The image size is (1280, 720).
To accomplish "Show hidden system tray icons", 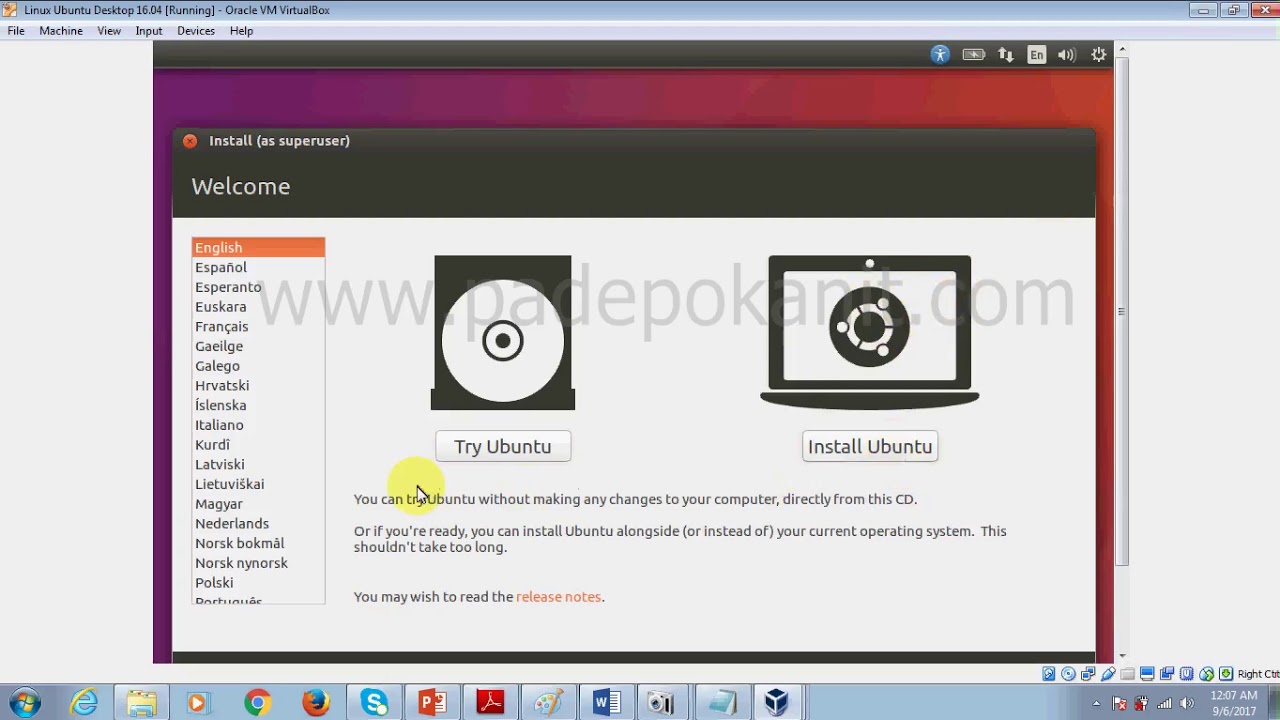I will pos(1096,703).
